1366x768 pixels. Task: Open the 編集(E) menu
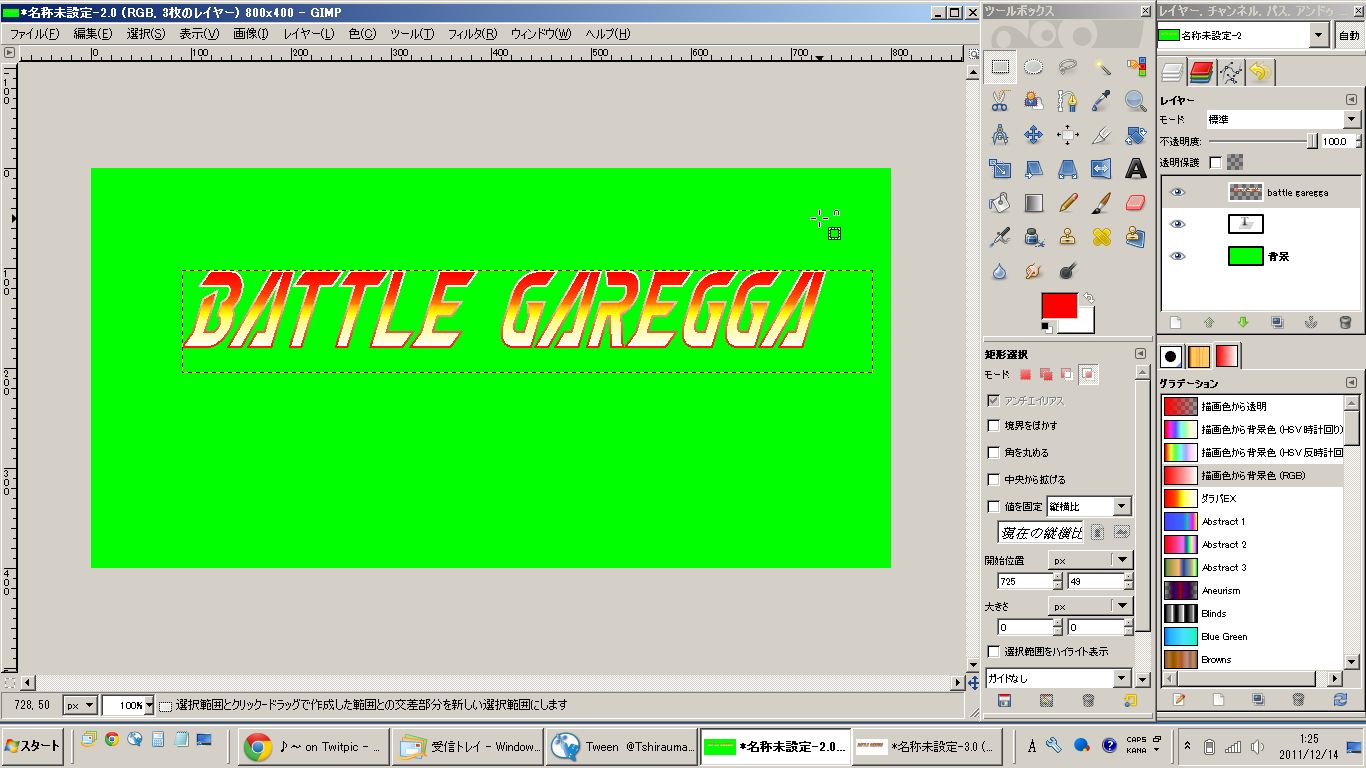pyautogui.click(x=93, y=33)
